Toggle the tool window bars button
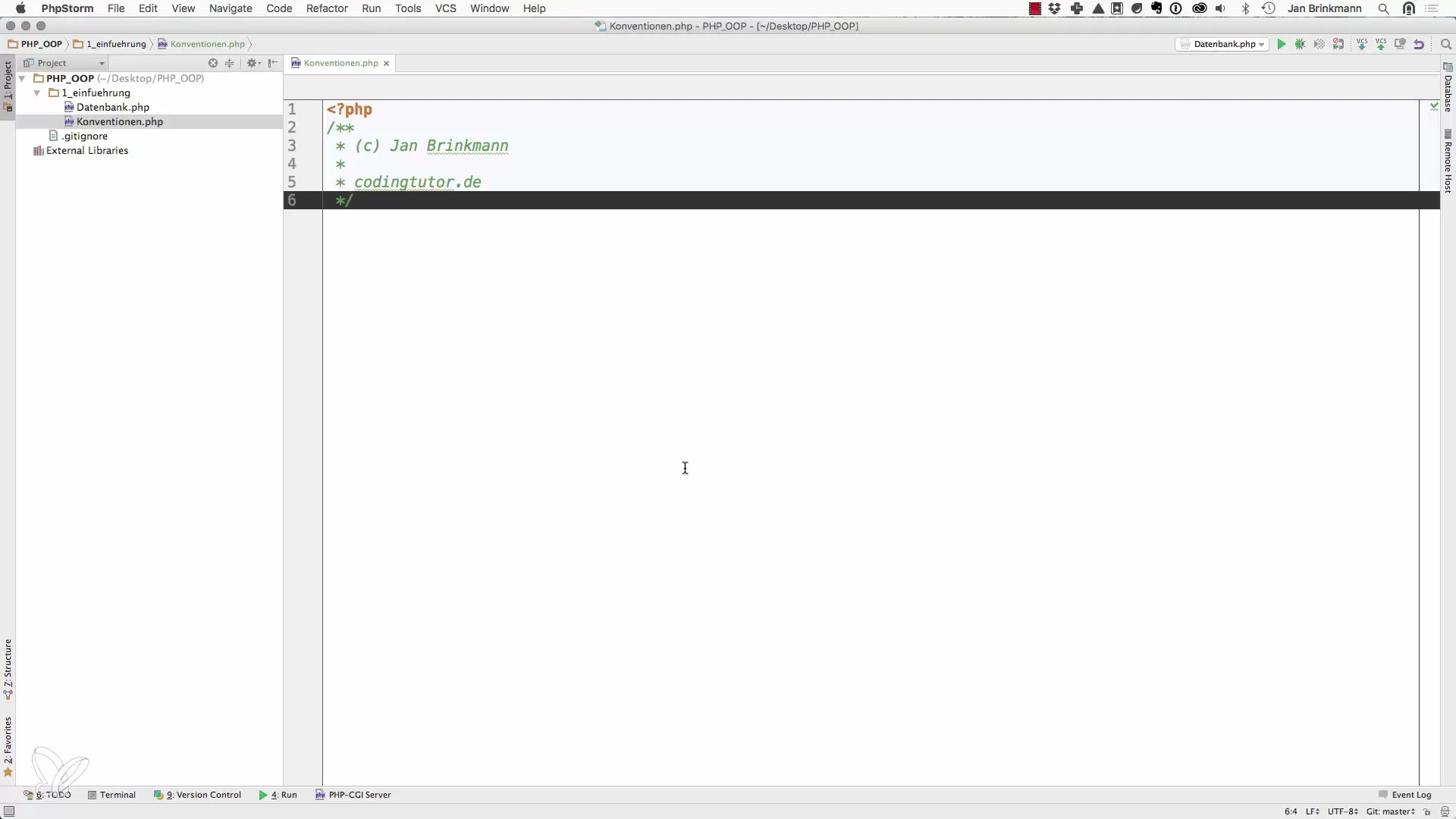 coord(9,811)
